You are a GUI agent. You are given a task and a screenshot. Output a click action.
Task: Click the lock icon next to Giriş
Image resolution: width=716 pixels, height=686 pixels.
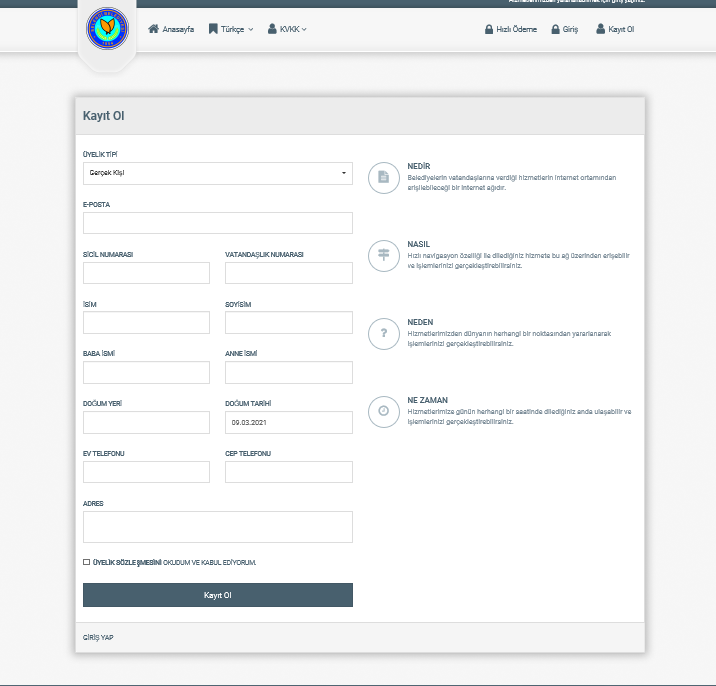tap(555, 29)
